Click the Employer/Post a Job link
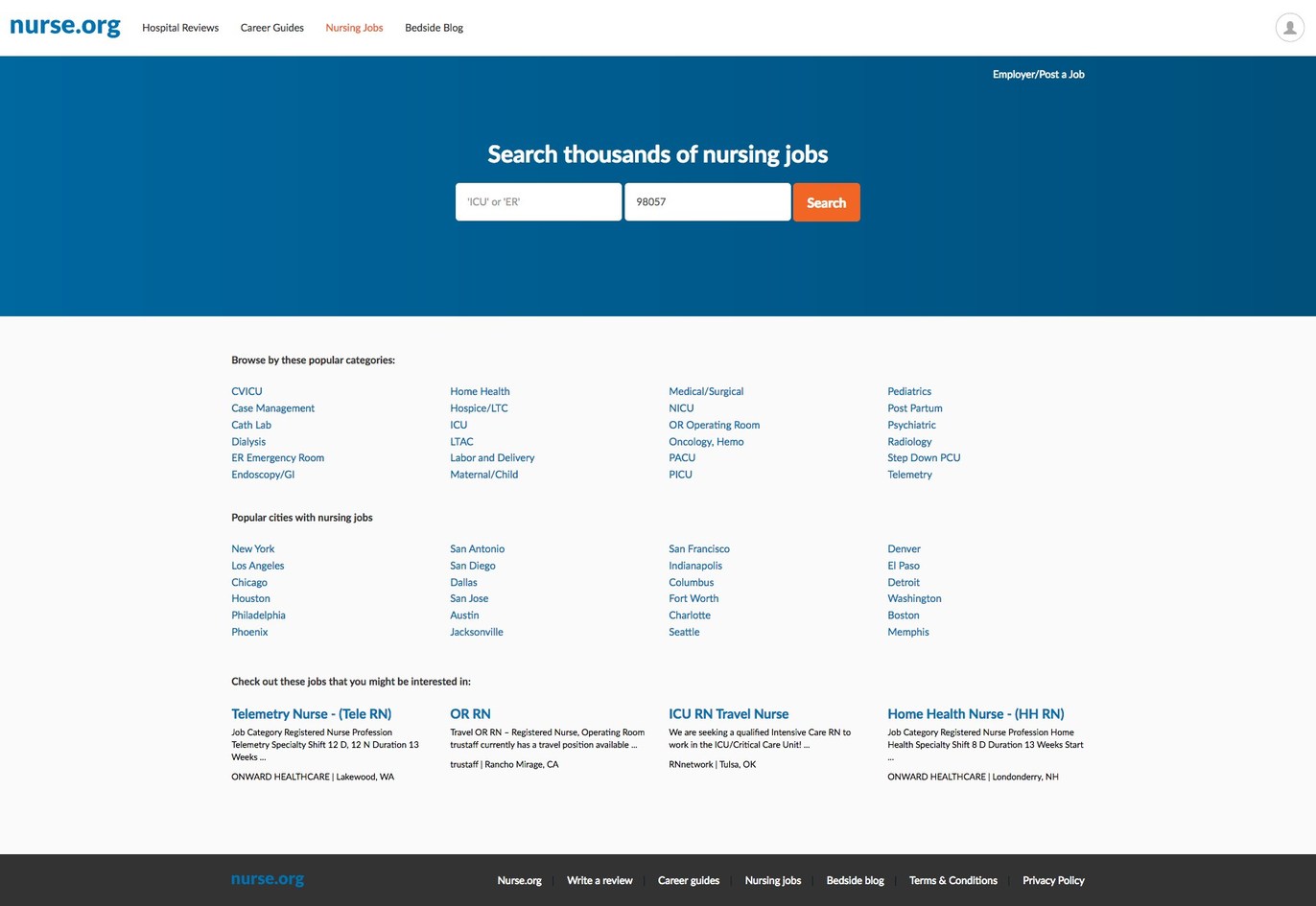Screen dimensions: 1316x906 click(1039, 74)
